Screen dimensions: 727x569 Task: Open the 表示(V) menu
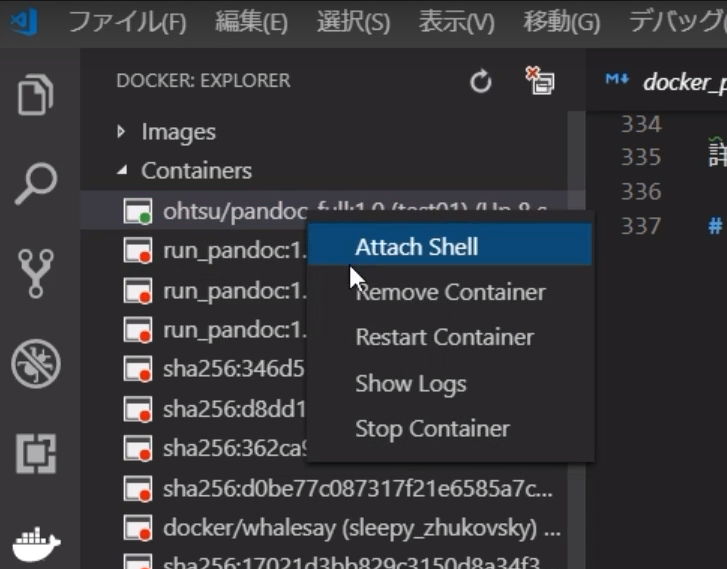pyautogui.click(x=457, y=21)
